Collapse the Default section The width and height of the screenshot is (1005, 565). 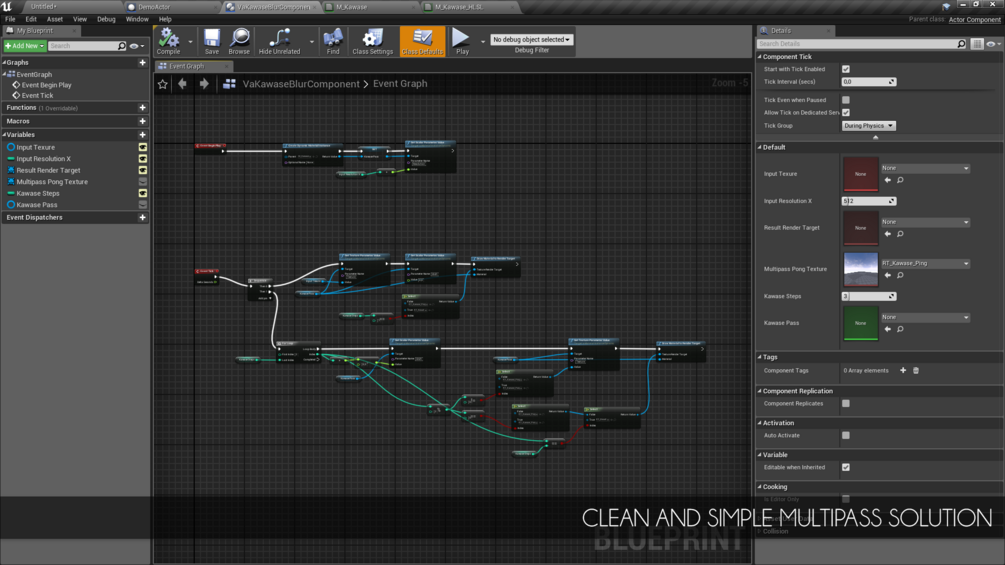click(x=760, y=147)
